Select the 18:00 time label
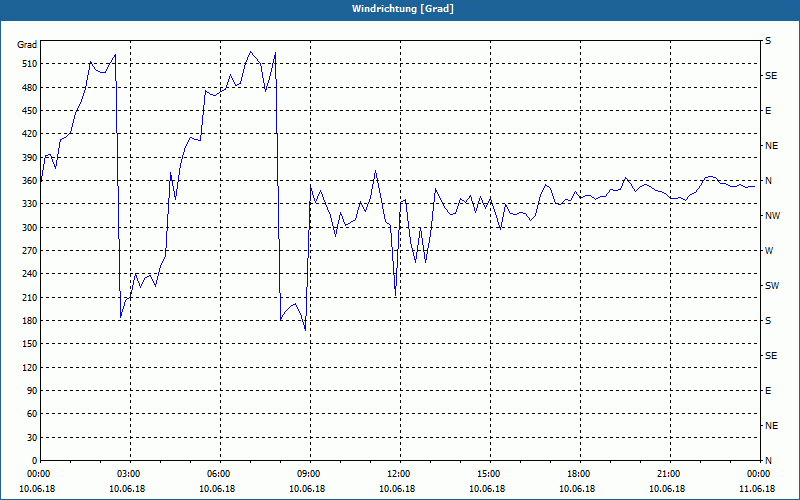Viewport: 800px width, 500px height. pos(580,474)
